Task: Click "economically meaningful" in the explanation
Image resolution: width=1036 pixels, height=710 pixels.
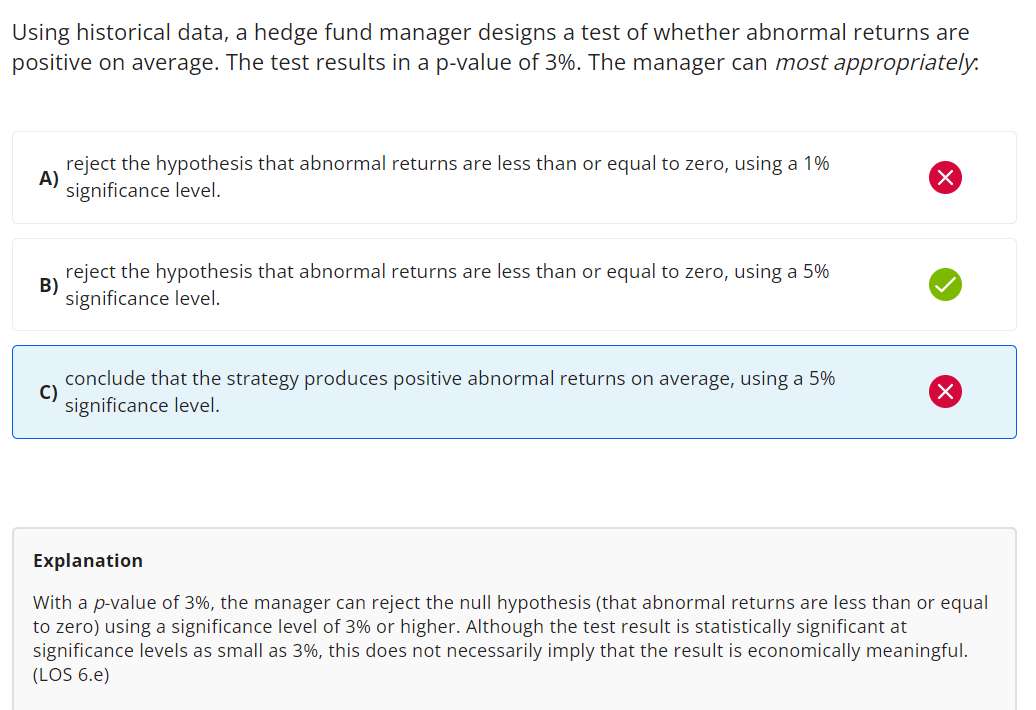Action: tap(866, 651)
